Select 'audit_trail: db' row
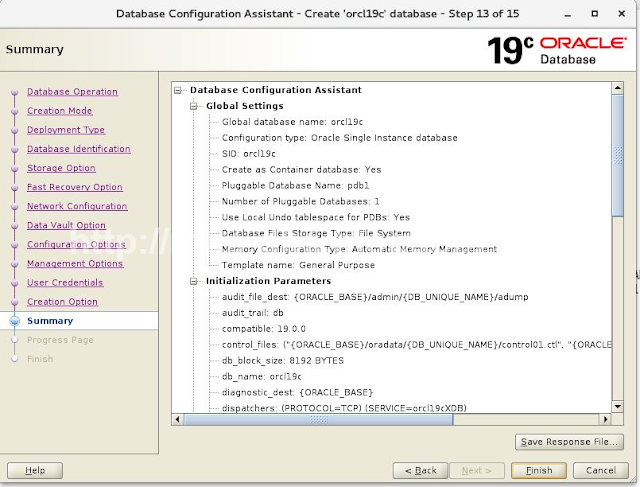The width and height of the screenshot is (640, 487). (253, 313)
